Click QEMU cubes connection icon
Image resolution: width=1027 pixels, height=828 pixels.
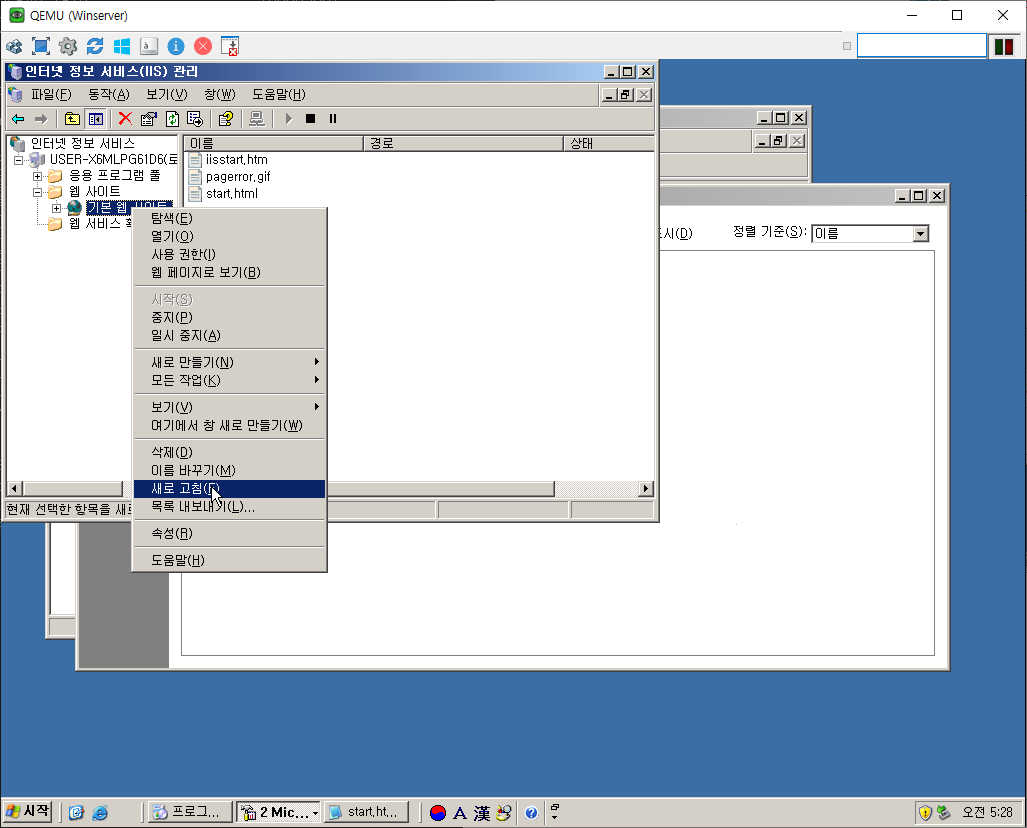14,46
